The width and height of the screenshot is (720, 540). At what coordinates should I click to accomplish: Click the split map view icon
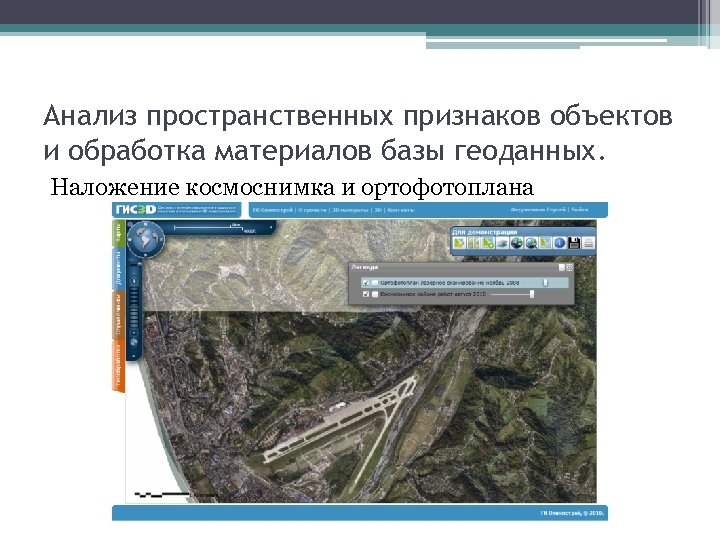point(473,242)
